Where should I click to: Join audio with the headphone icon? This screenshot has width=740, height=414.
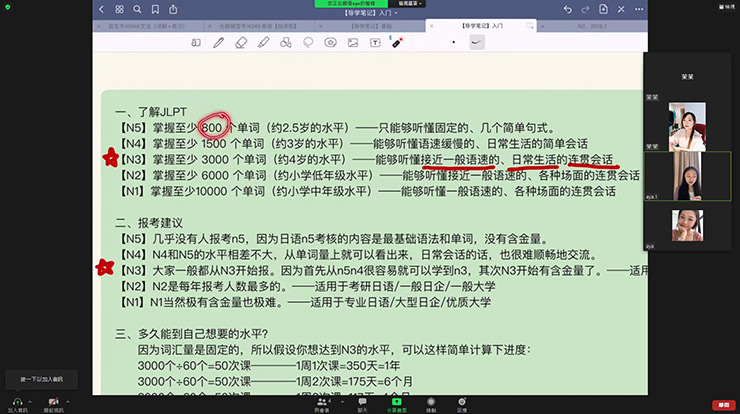17,404
